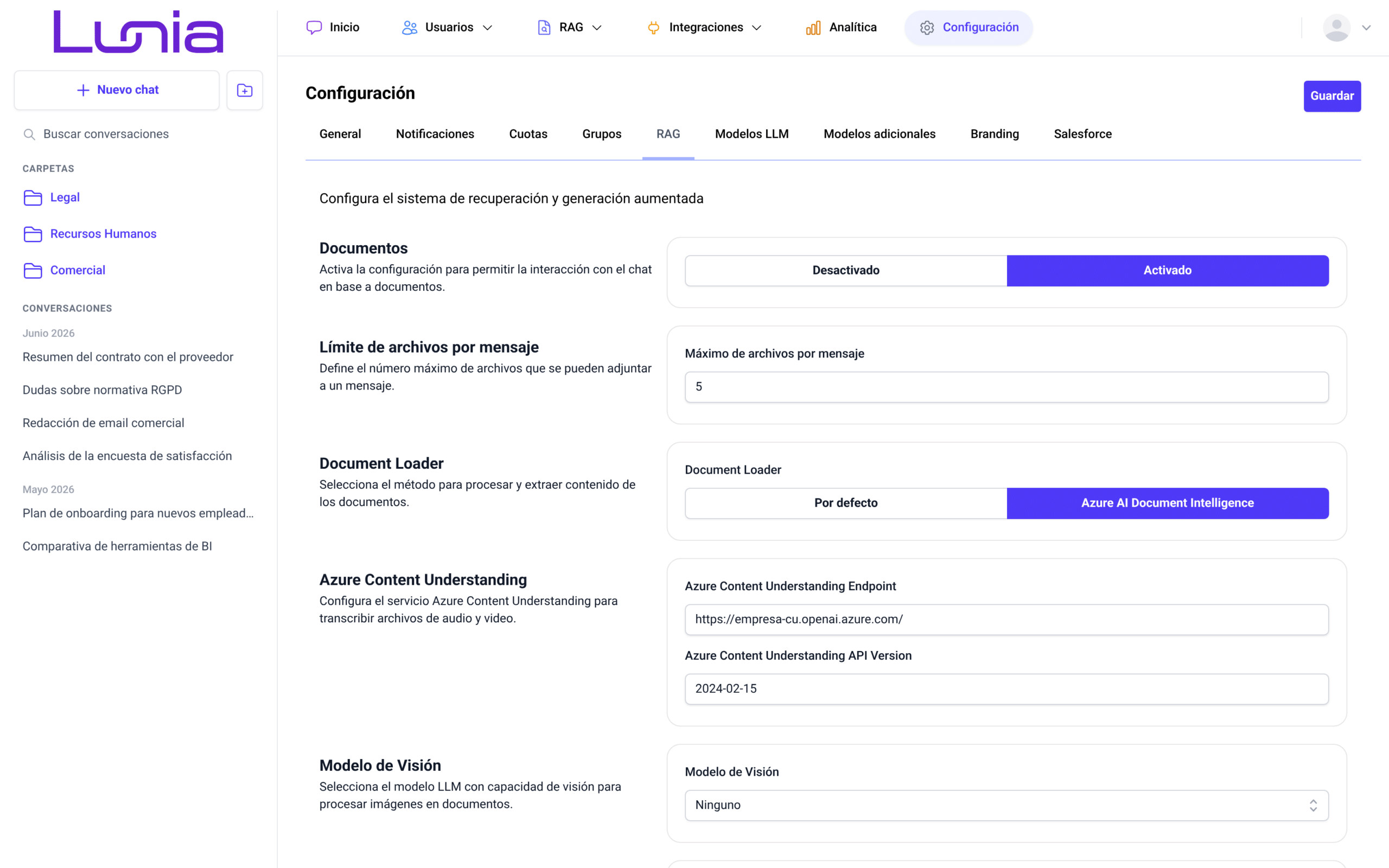Viewport: 1389px width, 868px height.
Task: Open conversation Dudas sobre normativa RGPD
Action: coord(102,391)
